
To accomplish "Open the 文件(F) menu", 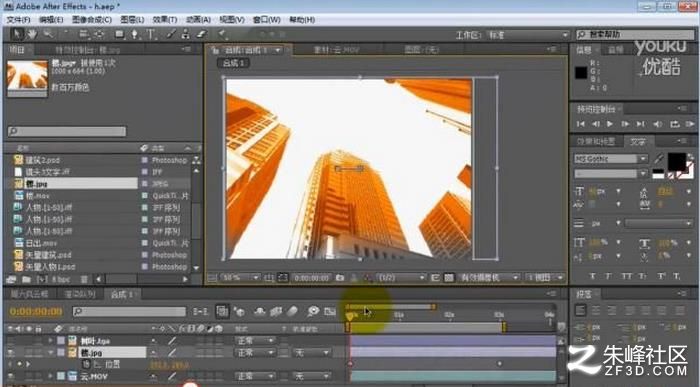I will (x=18, y=20).
